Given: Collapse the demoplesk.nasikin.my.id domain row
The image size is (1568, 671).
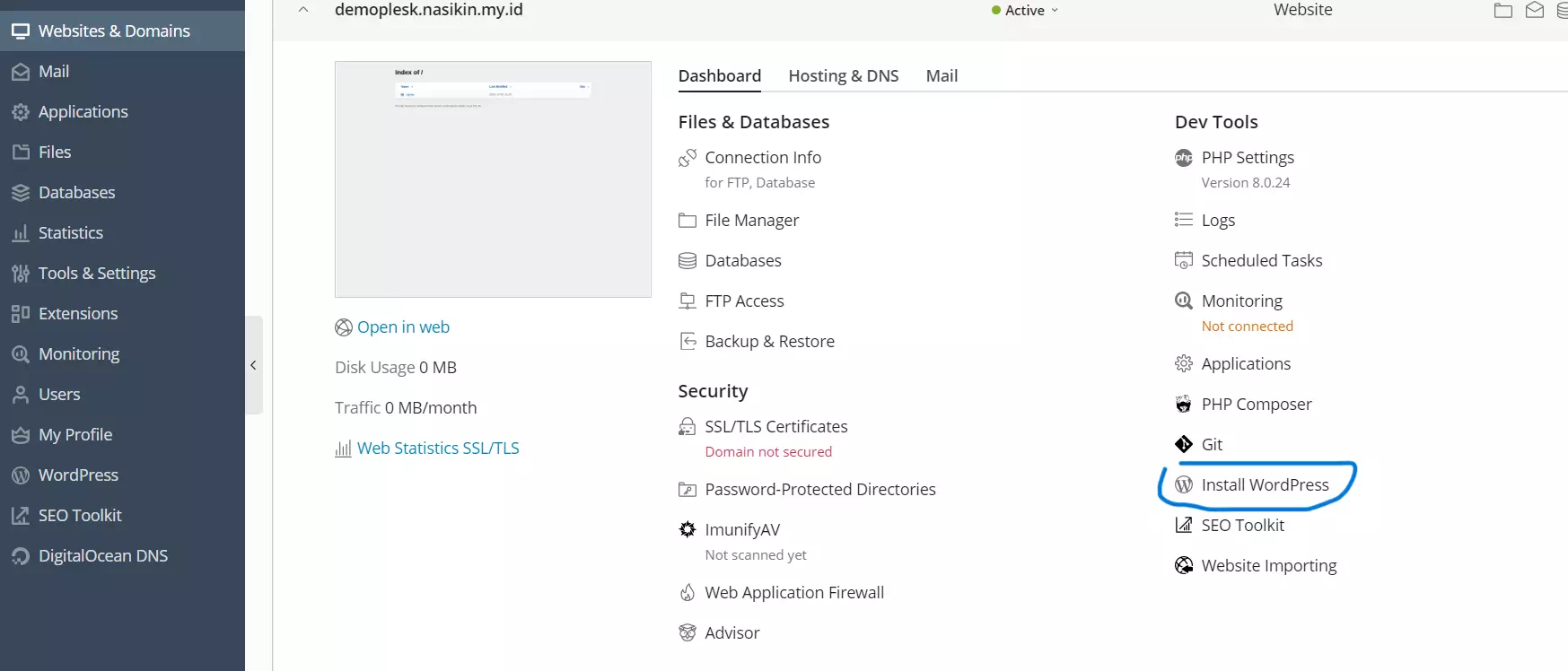Looking at the screenshot, I should tap(303, 10).
